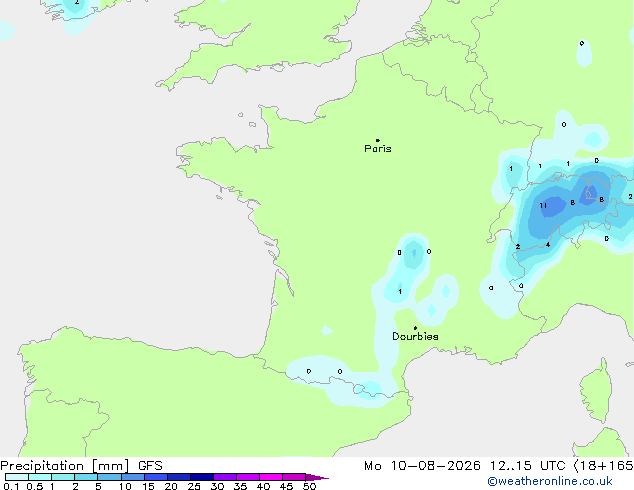
Task: Click legend tick label '0.1'
Action: tap(11, 486)
